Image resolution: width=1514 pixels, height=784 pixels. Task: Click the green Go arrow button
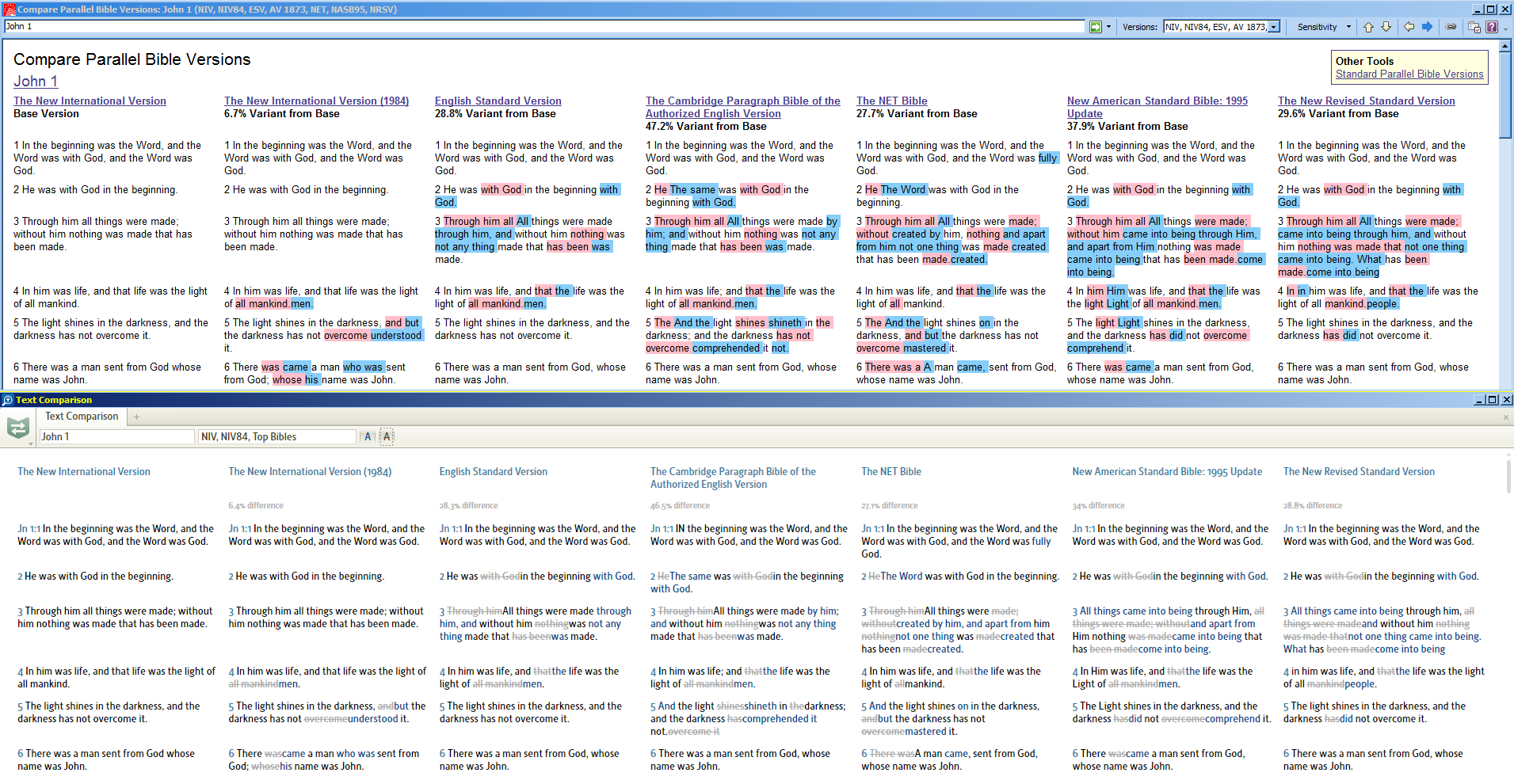(1095, 27)
